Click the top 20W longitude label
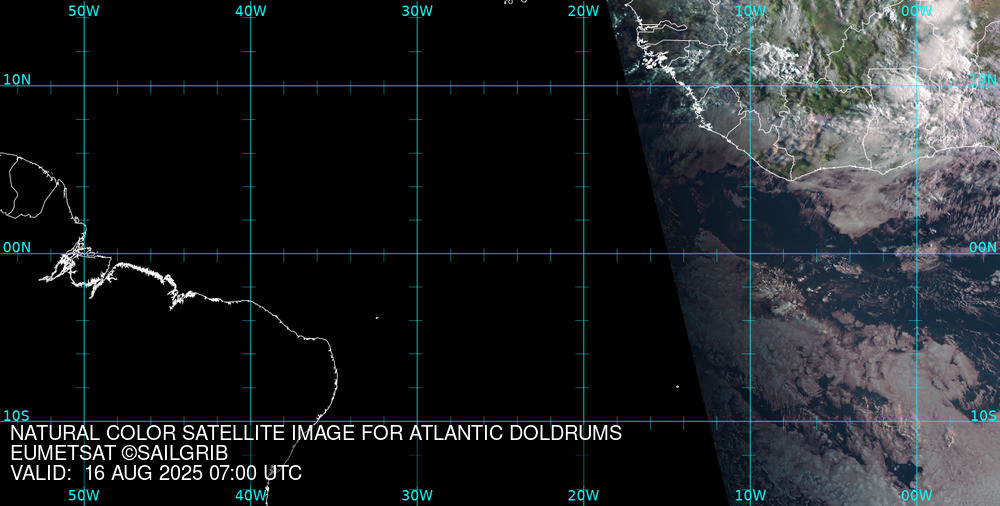 tap(584, 11)
